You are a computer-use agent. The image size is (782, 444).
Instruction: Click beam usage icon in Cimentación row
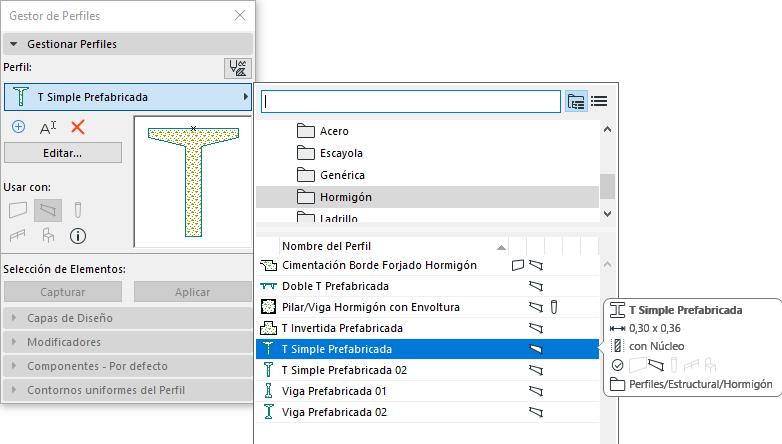(x=536, y=265)
